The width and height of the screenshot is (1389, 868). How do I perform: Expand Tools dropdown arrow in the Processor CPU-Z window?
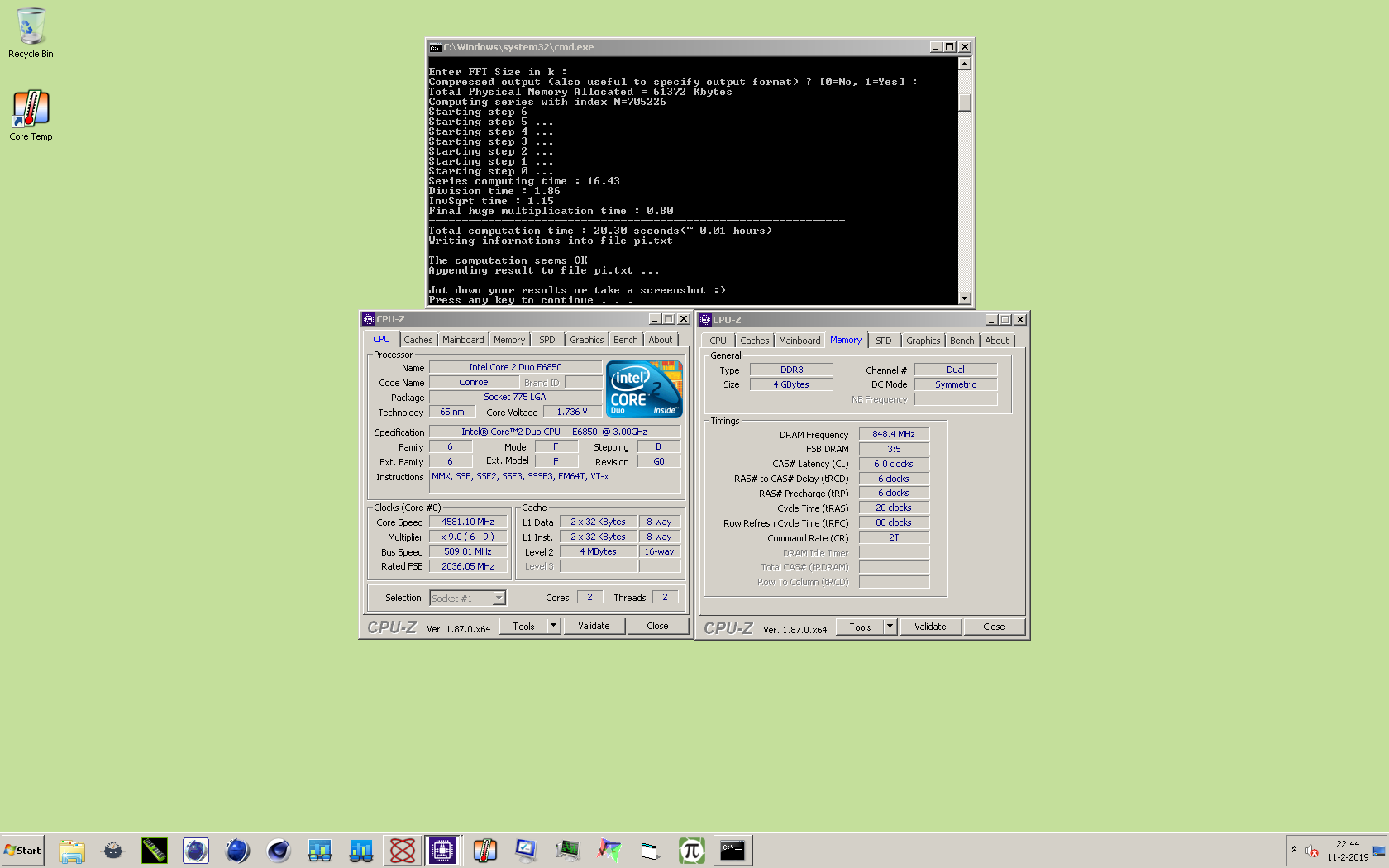click(x=553, y=626)
